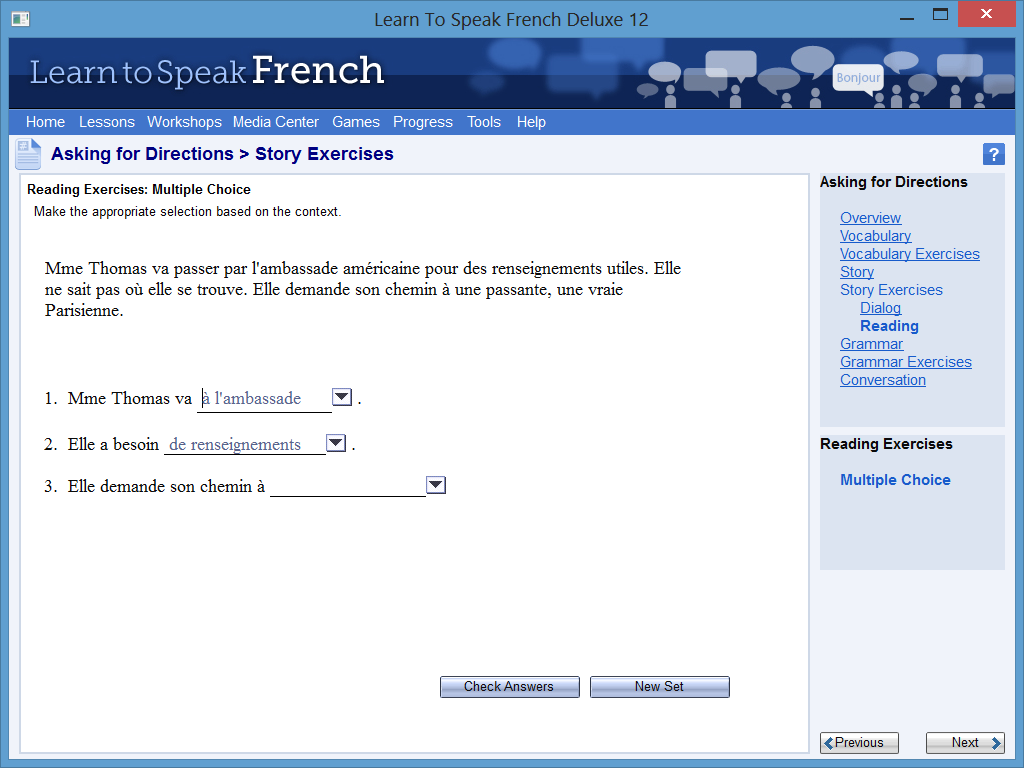Click the Check Answers button

click(x=509, y=687)
